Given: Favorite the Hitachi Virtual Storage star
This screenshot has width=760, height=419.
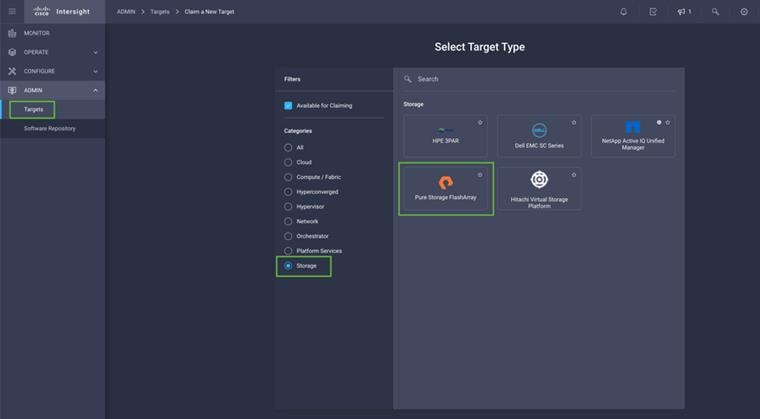Looking at the screenshot, I should (x=574, y=175).
